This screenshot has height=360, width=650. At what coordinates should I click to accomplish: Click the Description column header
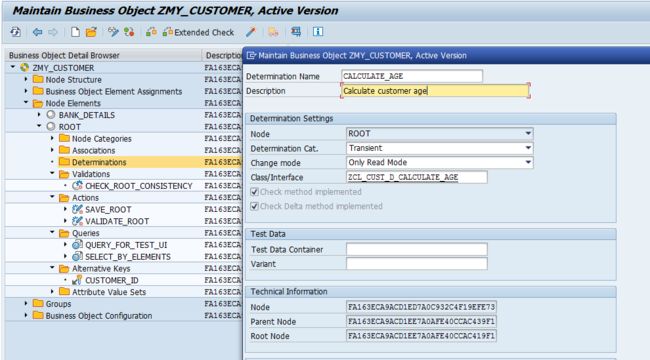(223, 55)
